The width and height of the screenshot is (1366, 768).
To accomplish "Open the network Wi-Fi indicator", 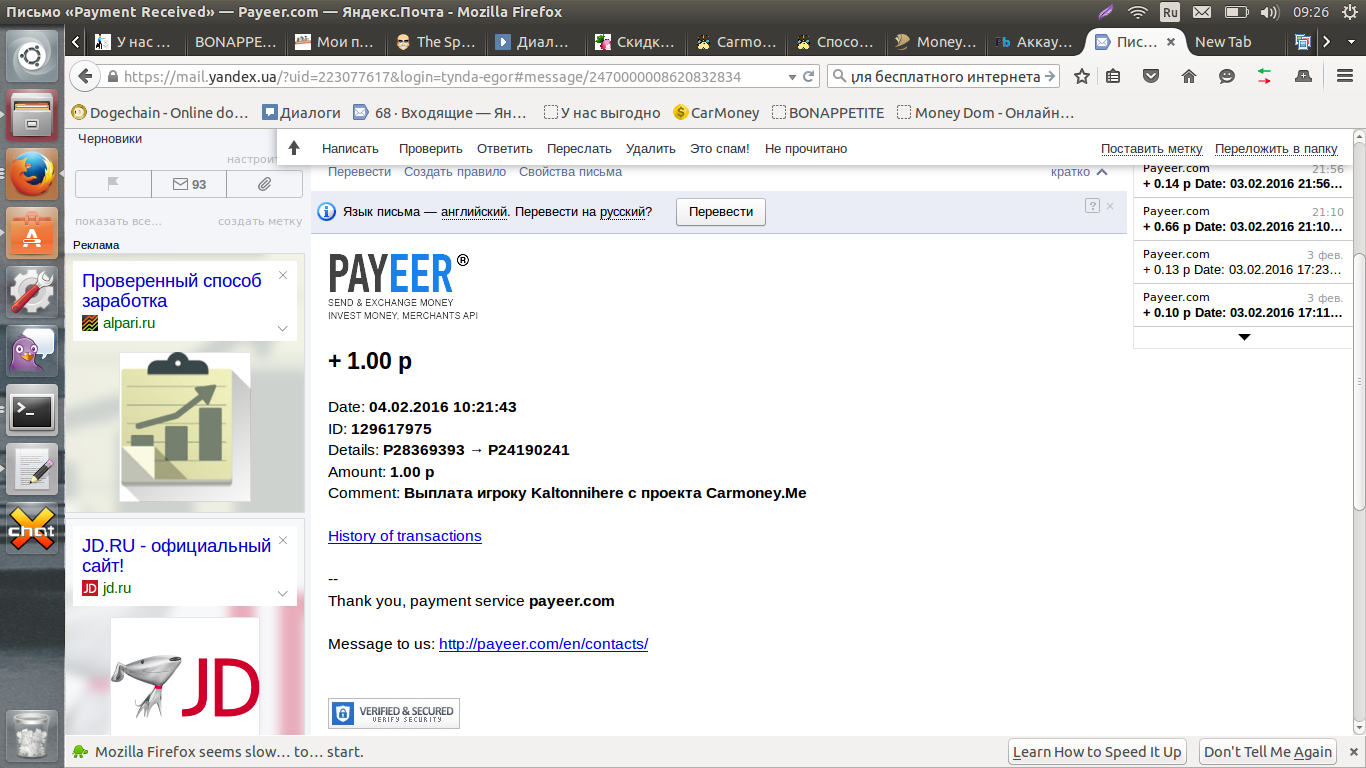I will click(1137, 12).
